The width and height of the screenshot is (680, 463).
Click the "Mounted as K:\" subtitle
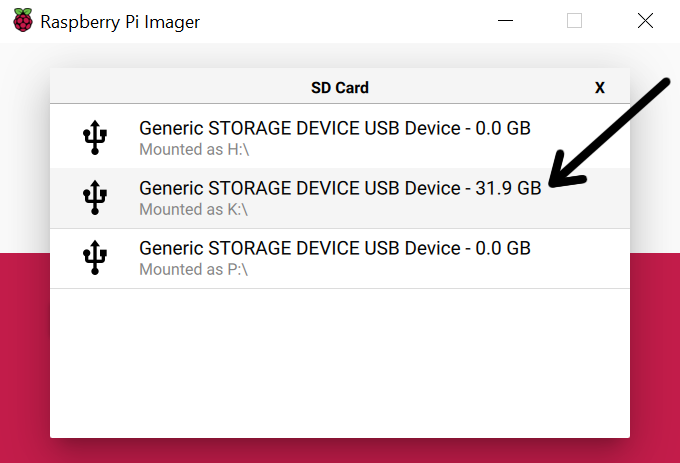point(193,209)
